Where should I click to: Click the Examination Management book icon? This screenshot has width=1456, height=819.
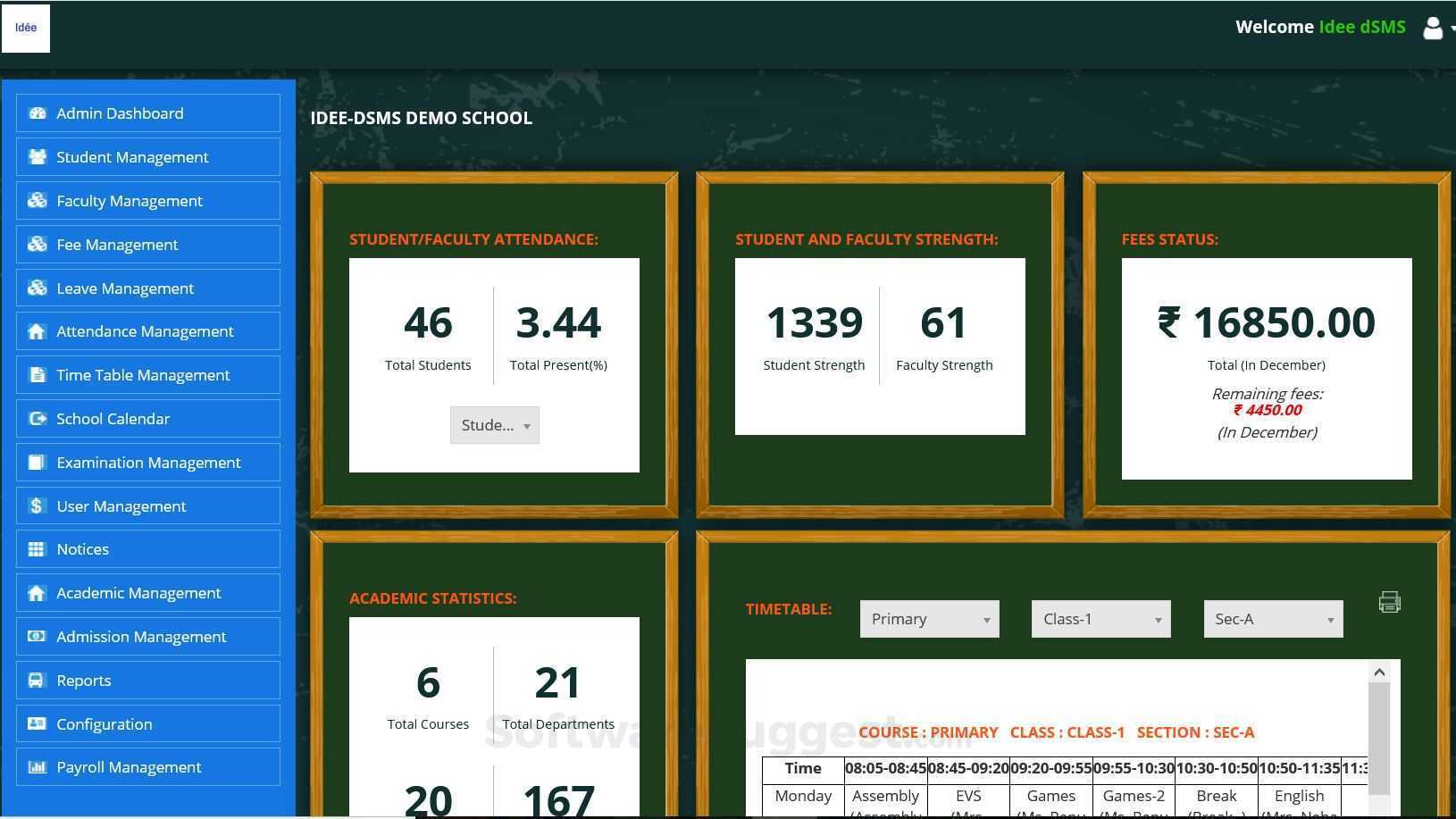coord(38,463)
